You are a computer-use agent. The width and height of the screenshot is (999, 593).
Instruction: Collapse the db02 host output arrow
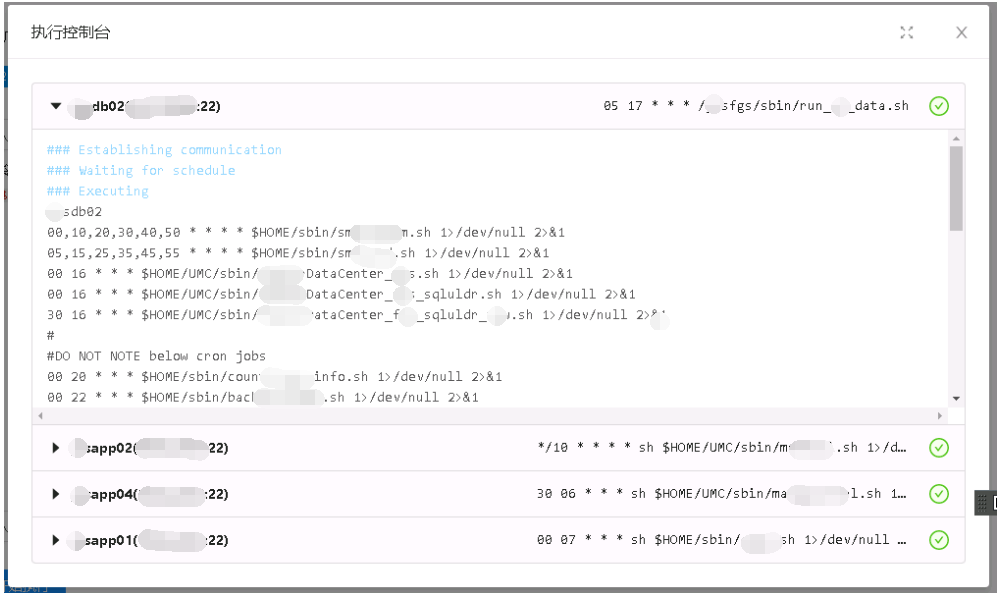pyautogui.click(x=56, y=106)
